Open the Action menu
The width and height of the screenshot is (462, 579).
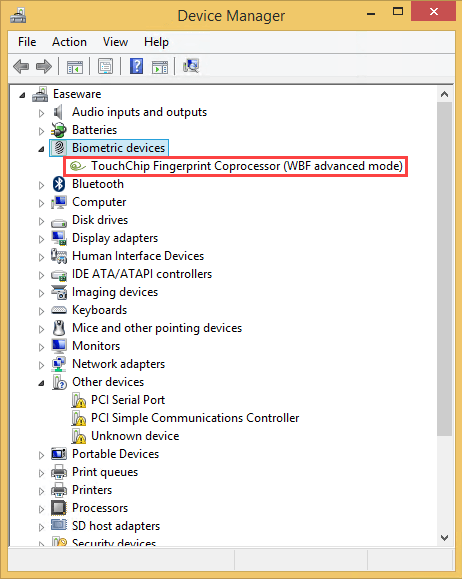click(x=69, y=42)
